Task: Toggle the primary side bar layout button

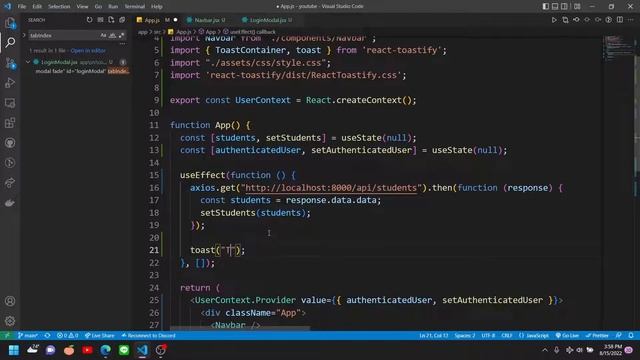Action: (x=546, y=7)
